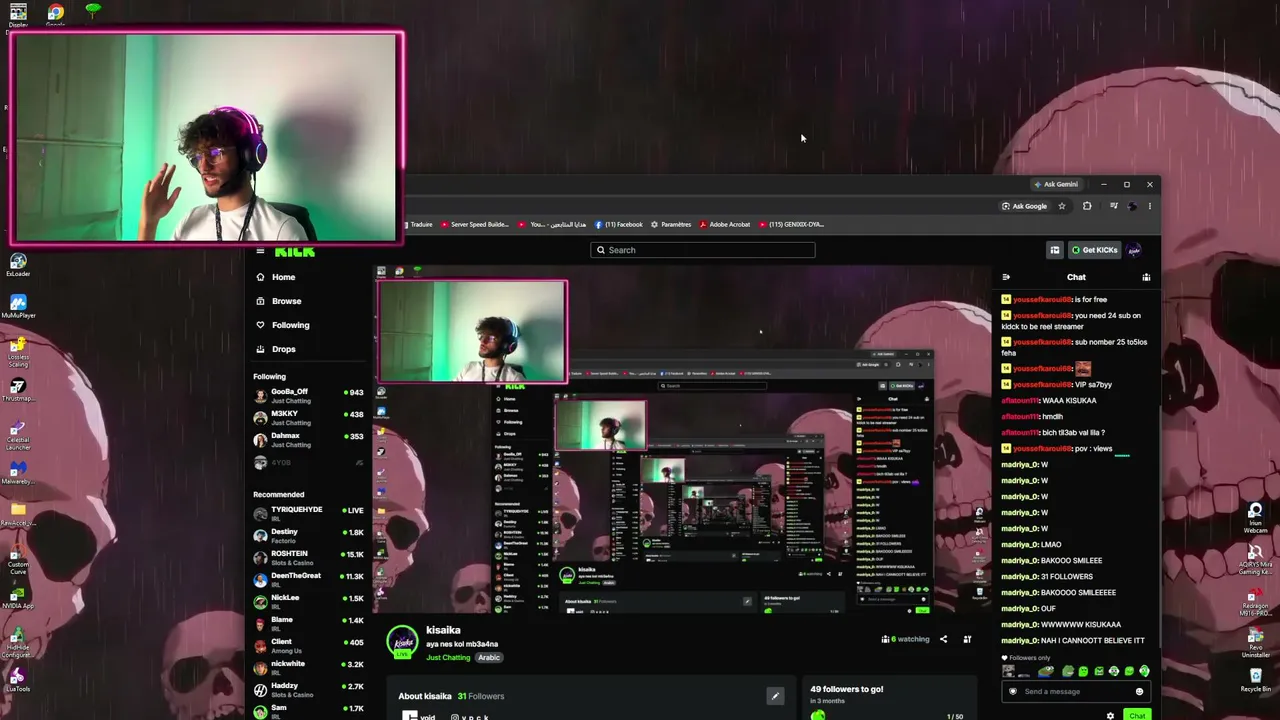Open GooBa_Off channel in Following list

[x=308, y=396]
